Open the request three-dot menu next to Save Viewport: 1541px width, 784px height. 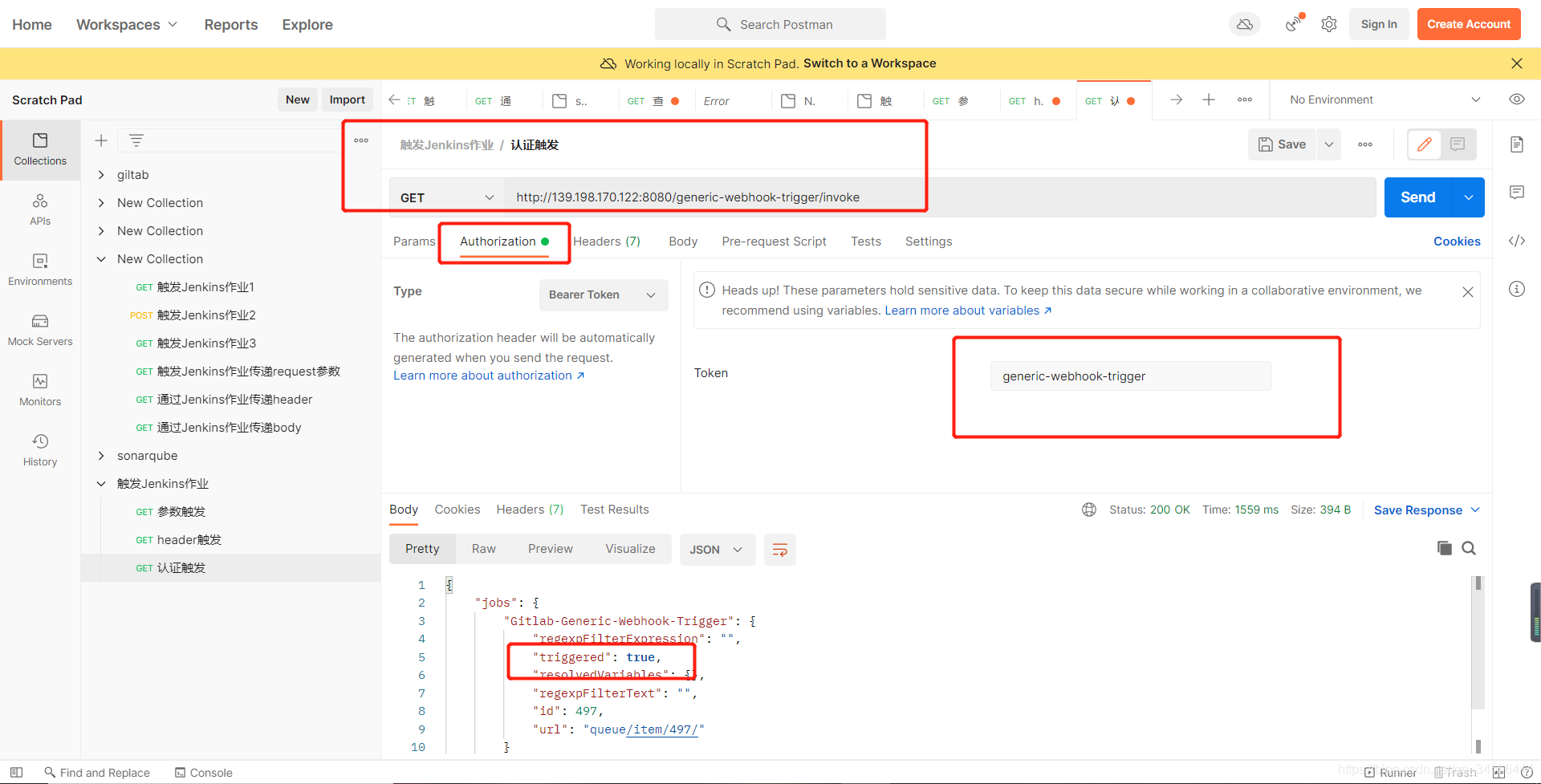tap(1365, 144)
